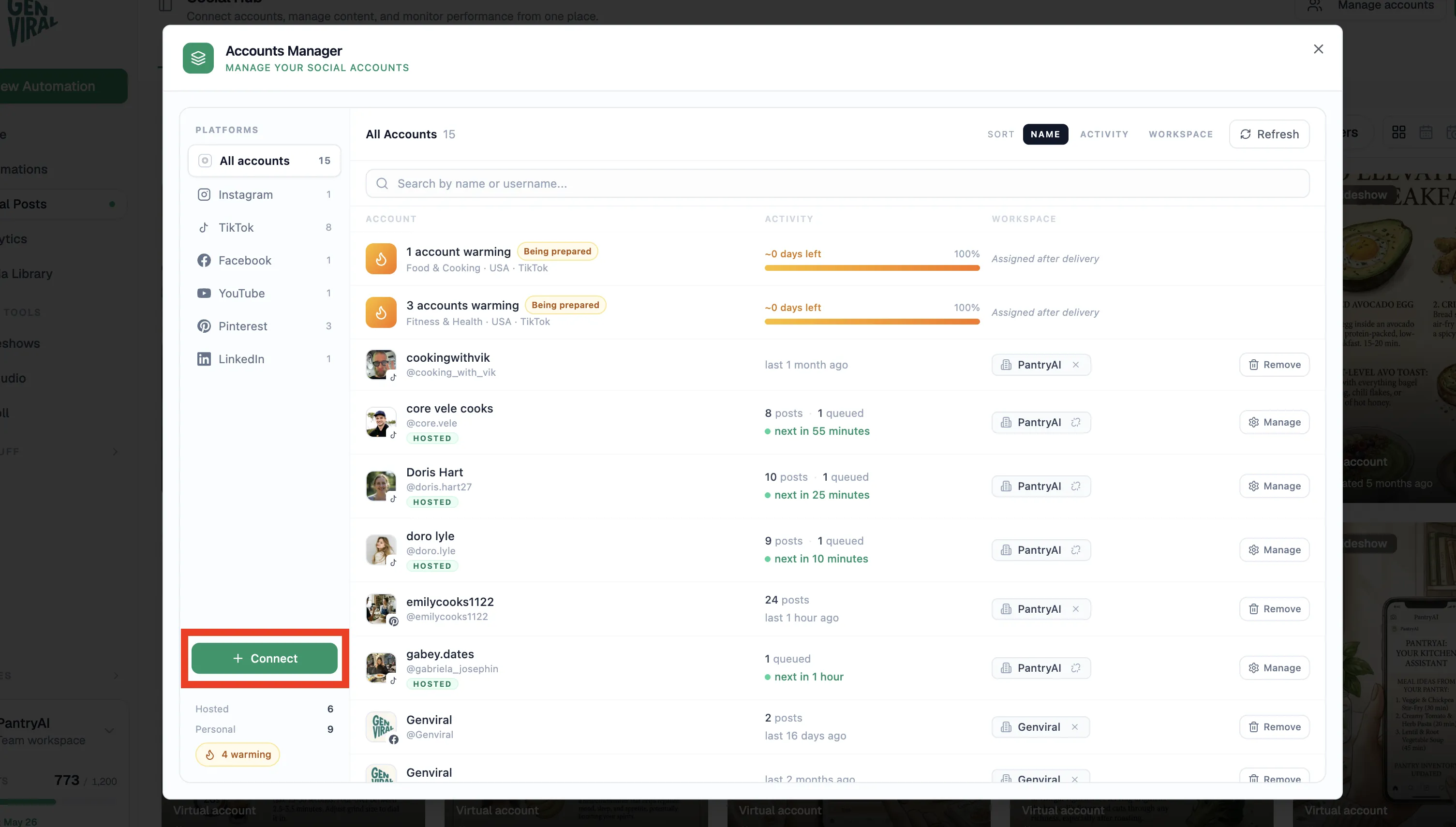Click the Pinterest platform icon
The width and height of the screenshot is (1456, 827).
point(204,326)
